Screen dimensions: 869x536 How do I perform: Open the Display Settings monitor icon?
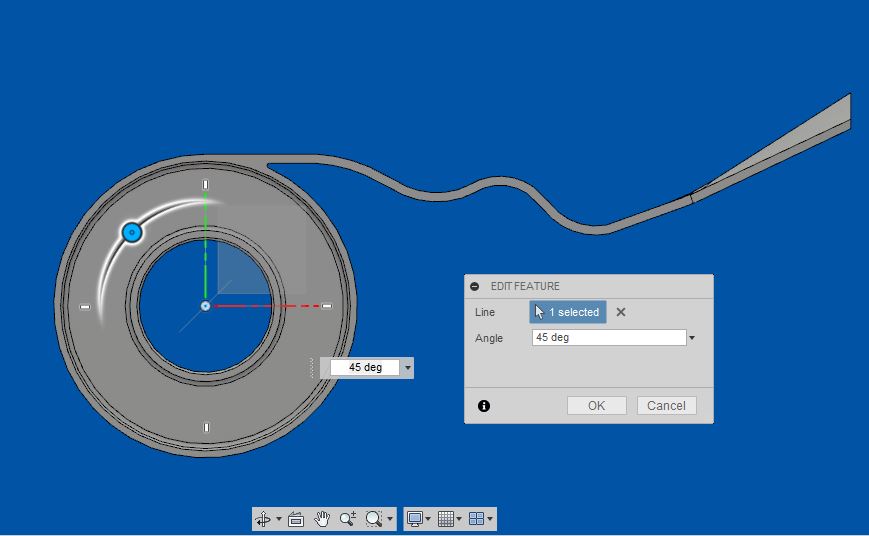(415, 519)
